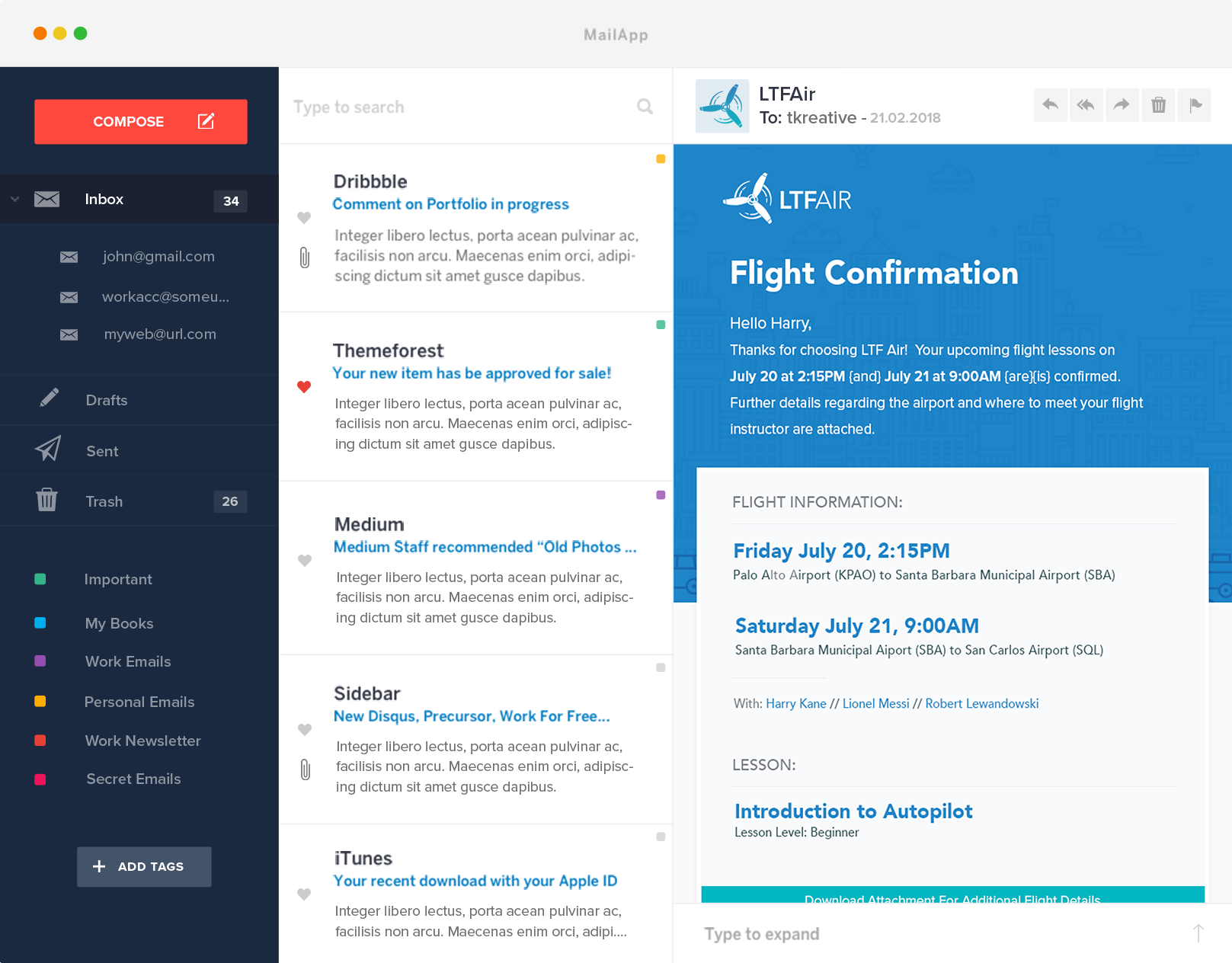
Task: Open the Dribbble email Comment on Portfolio
Action: pos(475,229)
